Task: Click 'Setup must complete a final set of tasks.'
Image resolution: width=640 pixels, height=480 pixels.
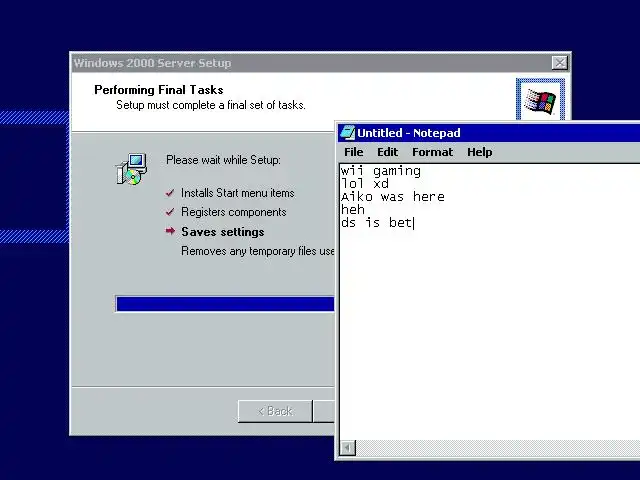Action: pos(211,105)
